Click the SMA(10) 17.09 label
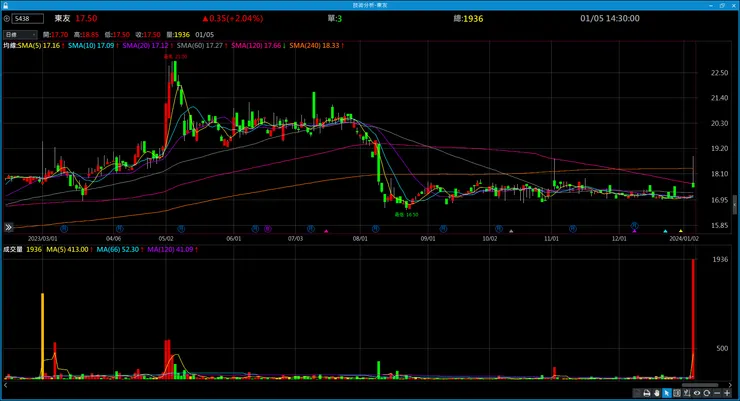 pos(91,46)
